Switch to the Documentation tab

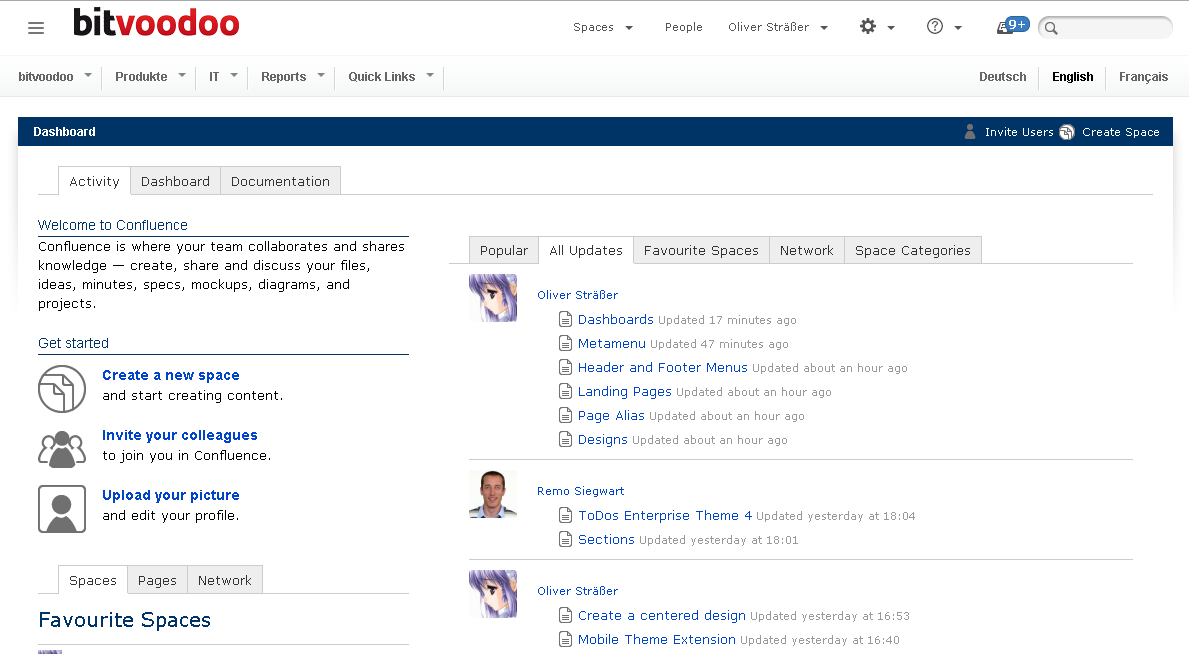click(x=280, y=181)
